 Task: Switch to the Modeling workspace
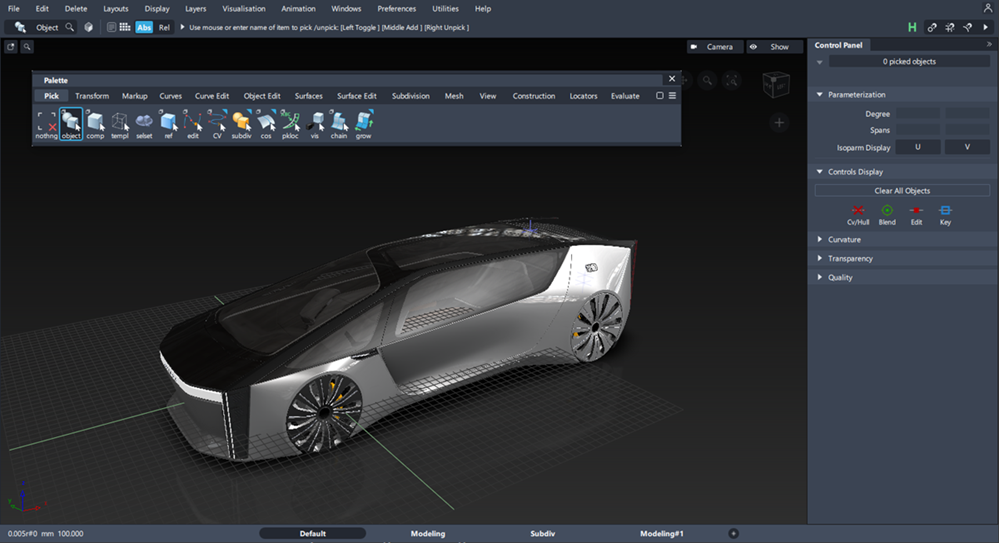428,533
